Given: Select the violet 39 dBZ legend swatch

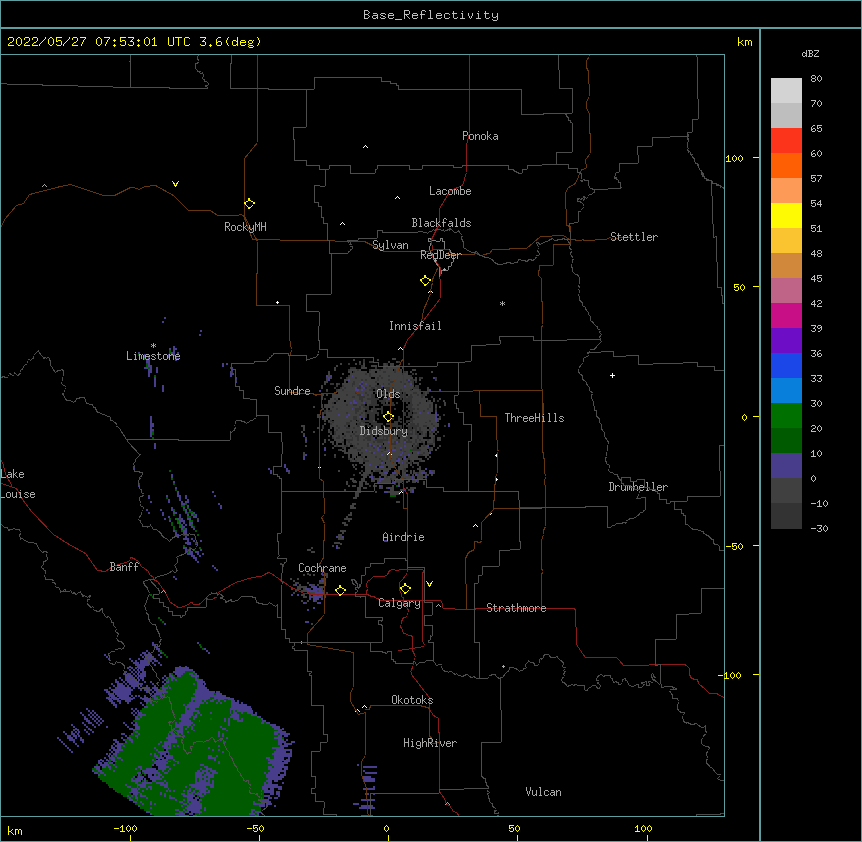Looking at the screenshot, I should 786,340.
